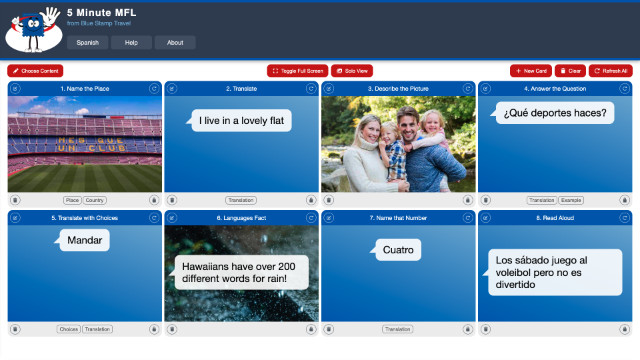Refresh the '7. Name that Number' card
Viewport: 640px width, 360px height.
point(467,218)
